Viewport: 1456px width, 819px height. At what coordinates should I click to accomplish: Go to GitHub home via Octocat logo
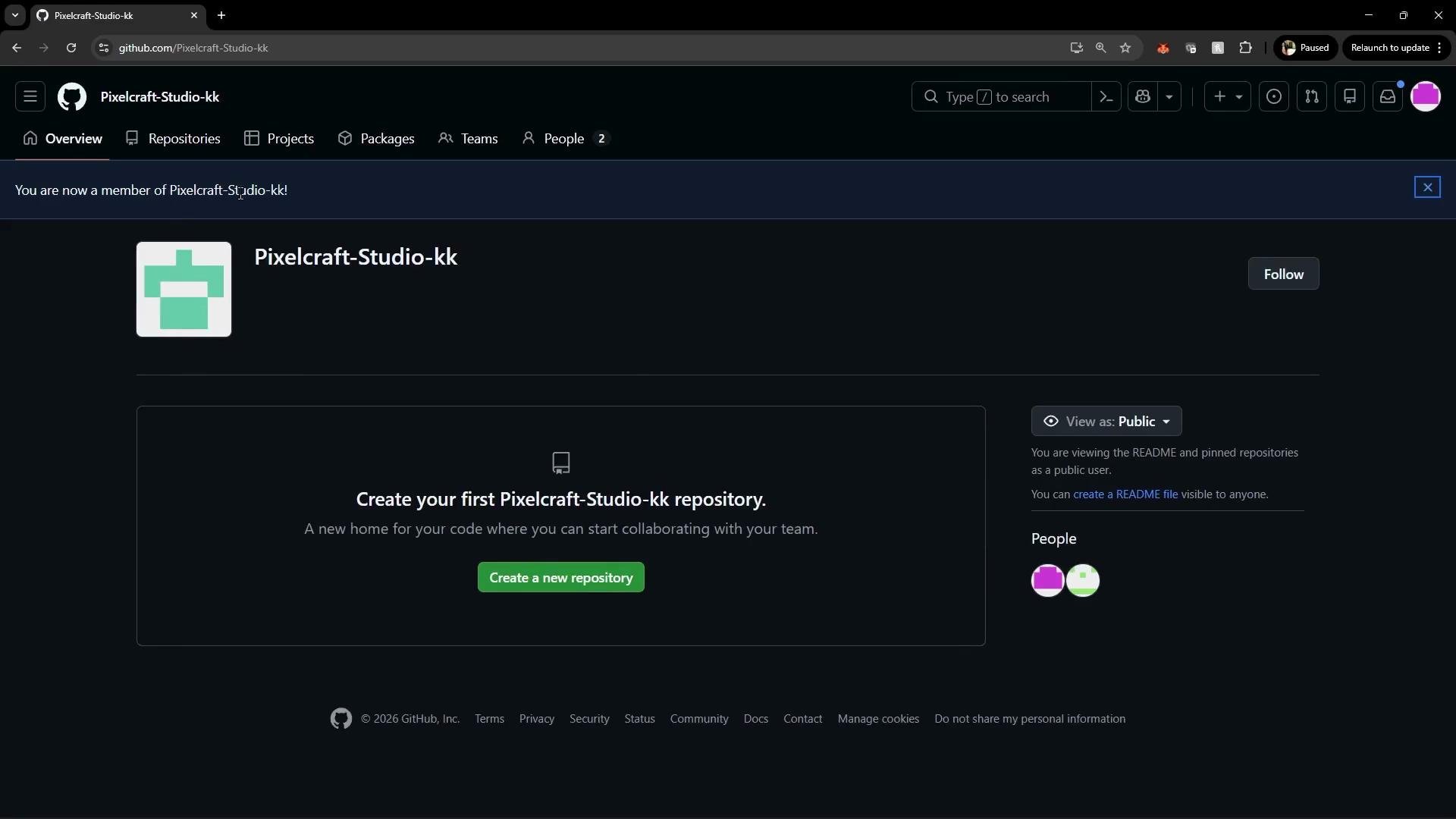pyautogui.click(x=72, y=97)
